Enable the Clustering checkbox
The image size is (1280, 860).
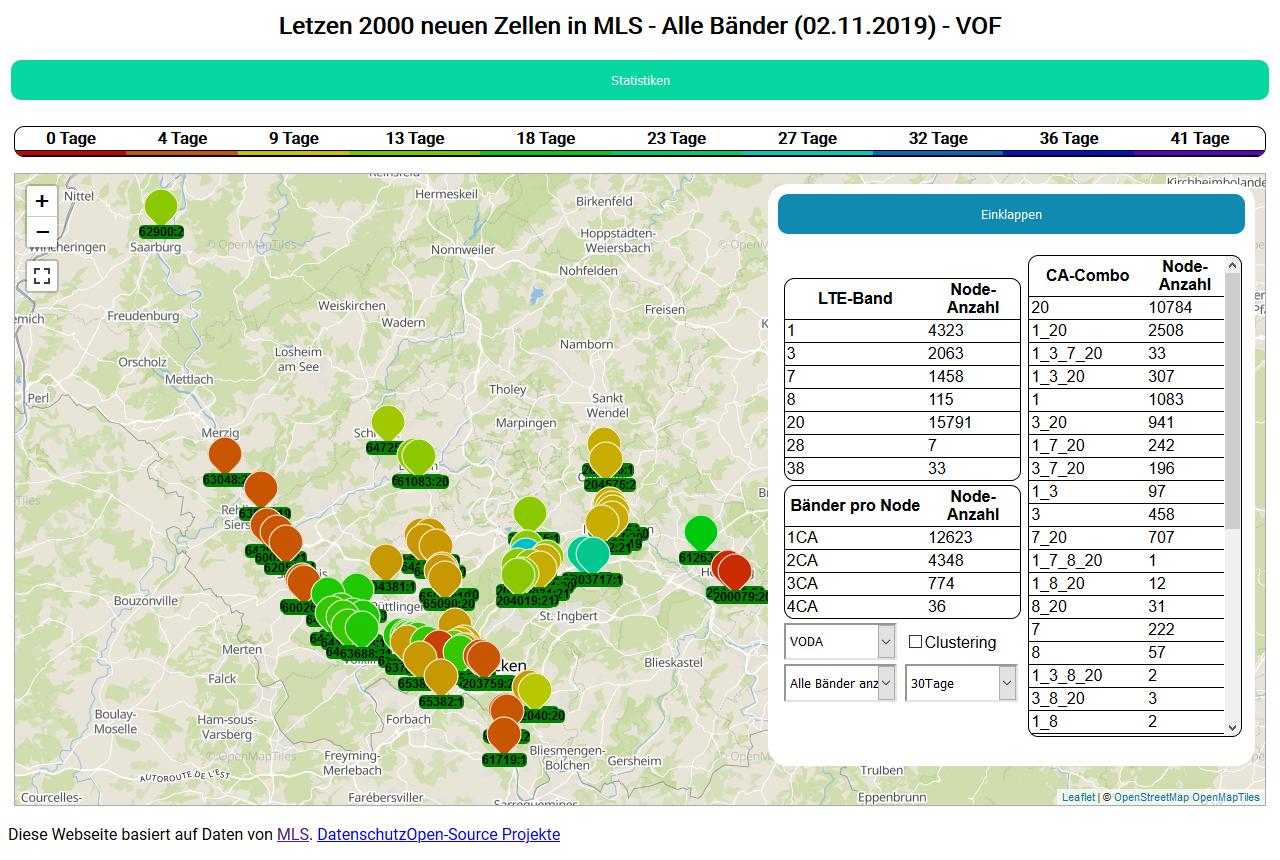coord(915,642)
